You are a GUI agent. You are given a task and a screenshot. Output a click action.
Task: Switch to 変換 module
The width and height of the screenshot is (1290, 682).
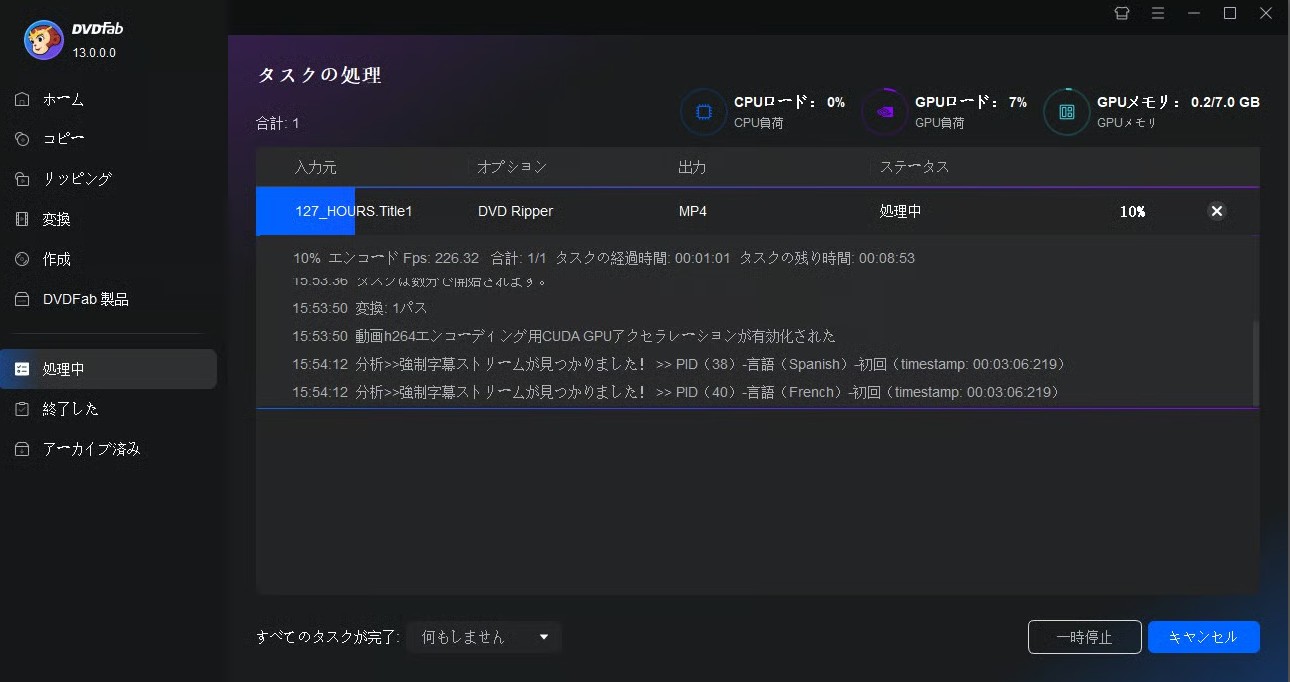(x=56, y=219)
